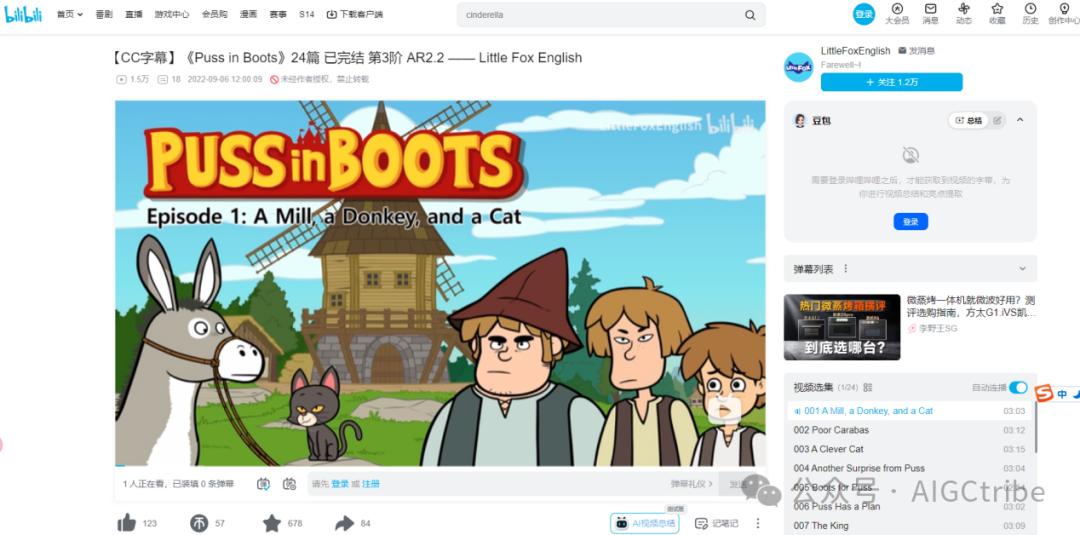Image resolution: width=1080 pixels, height=535 pixels.
Task: Select 002 Poor Carabas episode
Action: click(910, 430)
